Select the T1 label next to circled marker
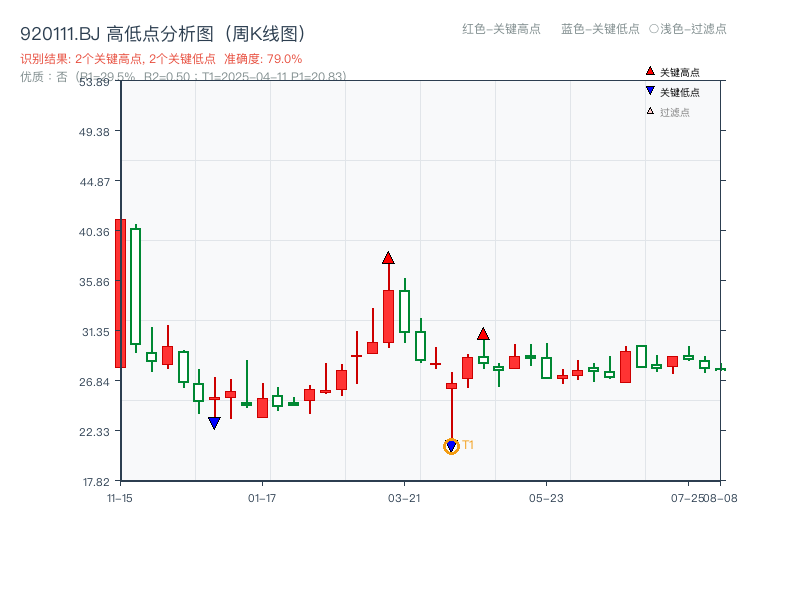800x600 pixels. click(466, 444)
